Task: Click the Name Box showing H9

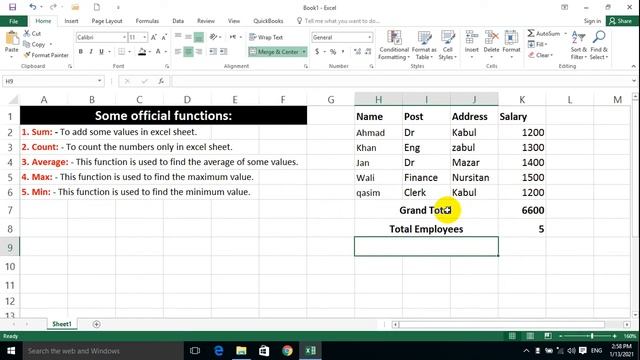Action: tap(53, 81)
